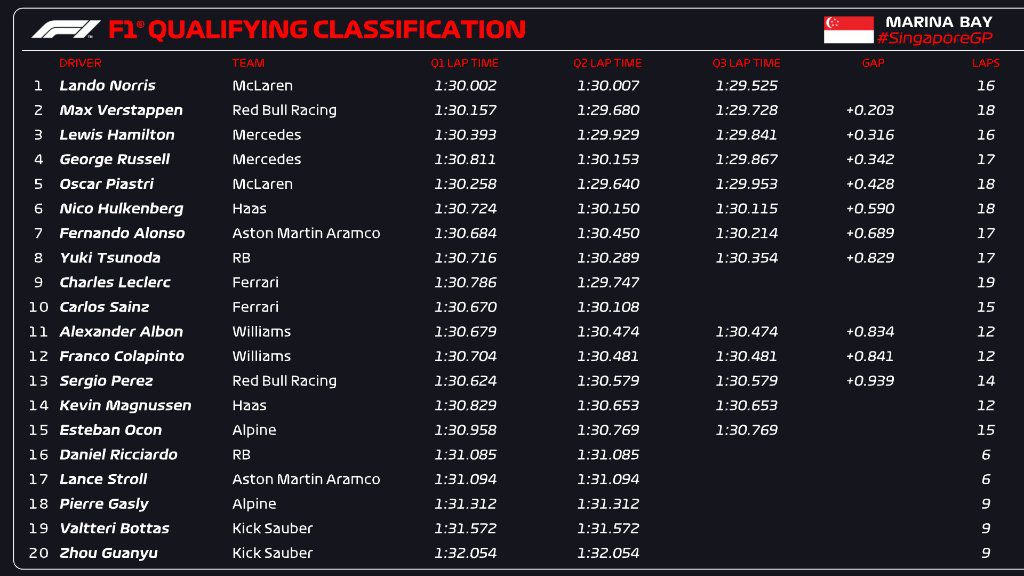The image size is (1024, 576).
Task: Click Norris's Q3 time 1:29.525
Action: coord(746,86)
